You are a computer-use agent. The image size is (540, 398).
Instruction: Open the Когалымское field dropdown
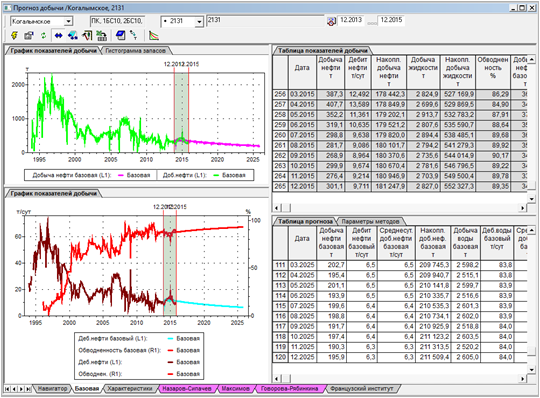click(x=68, y=21)
